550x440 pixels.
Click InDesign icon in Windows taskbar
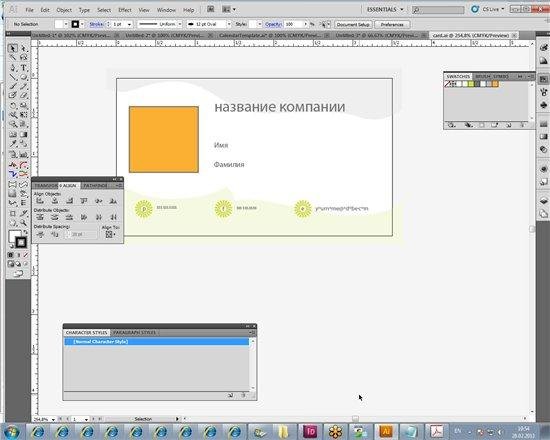310,431
